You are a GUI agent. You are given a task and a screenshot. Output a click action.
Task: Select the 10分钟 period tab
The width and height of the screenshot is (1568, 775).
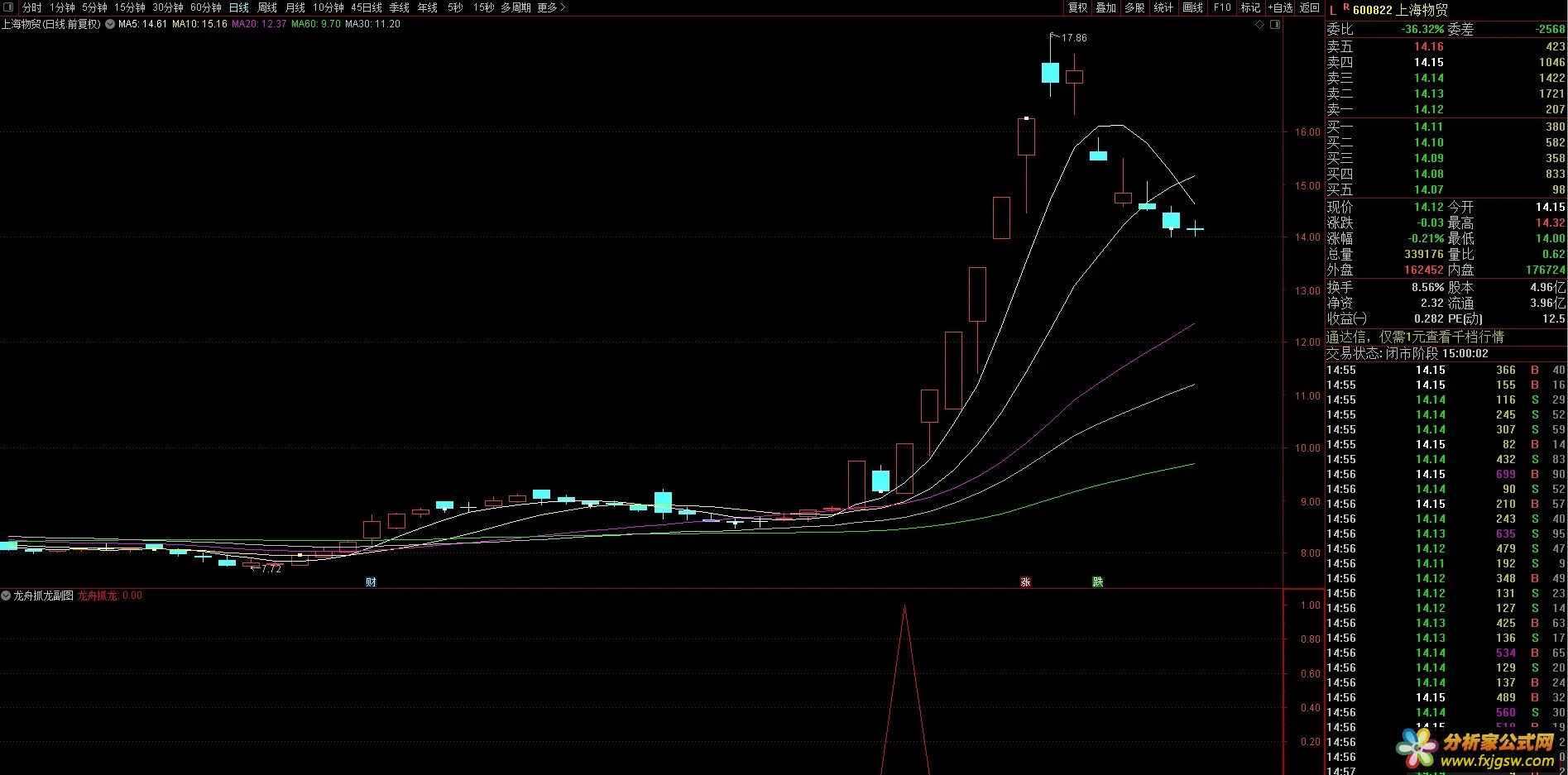pos(328,7)
